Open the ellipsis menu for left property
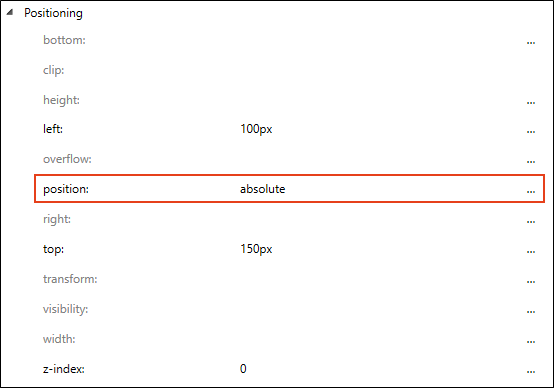Image resolution: width=554 pixels, height=388 pixels. pos(531,132)
